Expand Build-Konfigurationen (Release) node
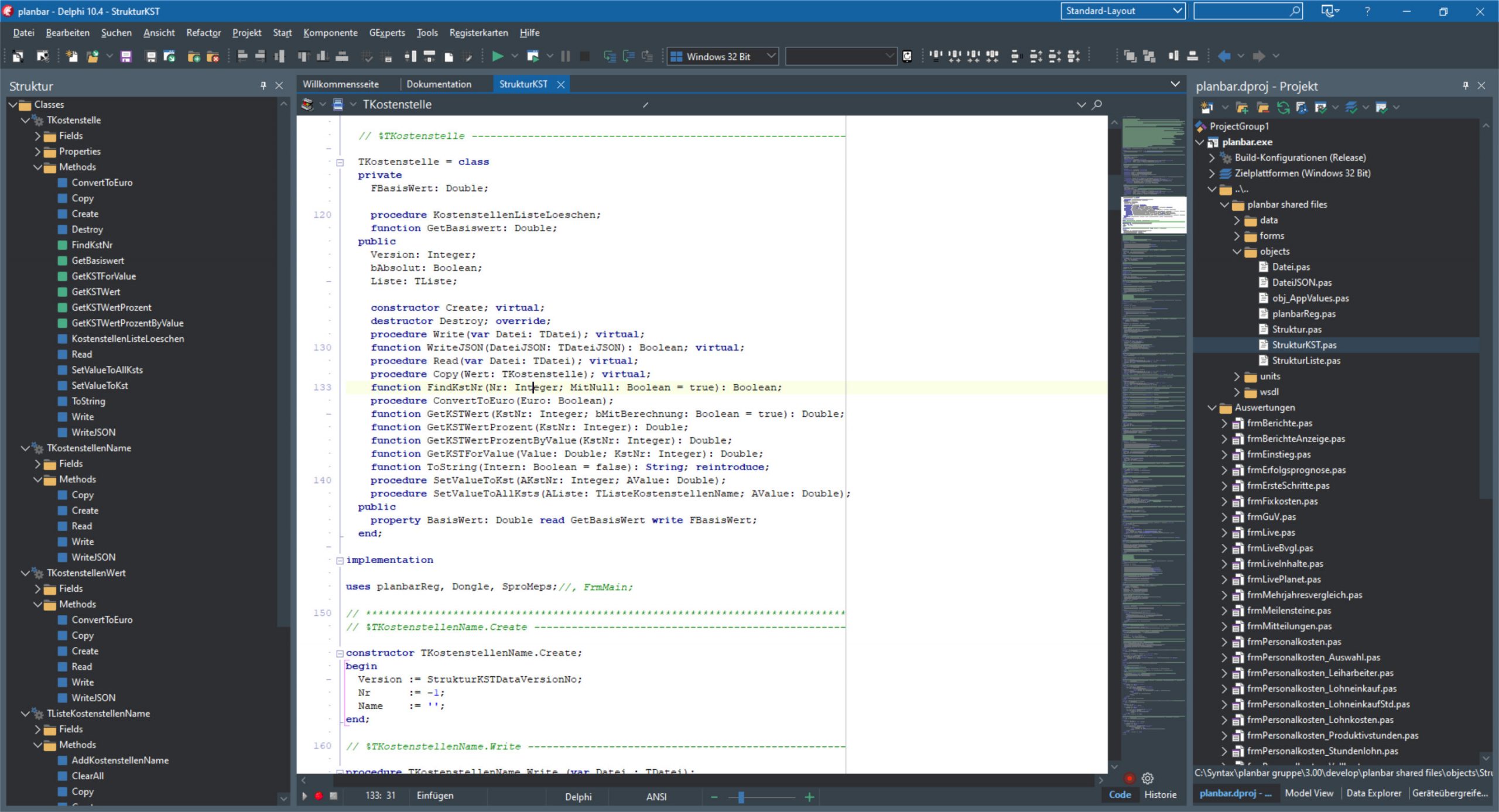The image size is (1499, 812). 1211,158
